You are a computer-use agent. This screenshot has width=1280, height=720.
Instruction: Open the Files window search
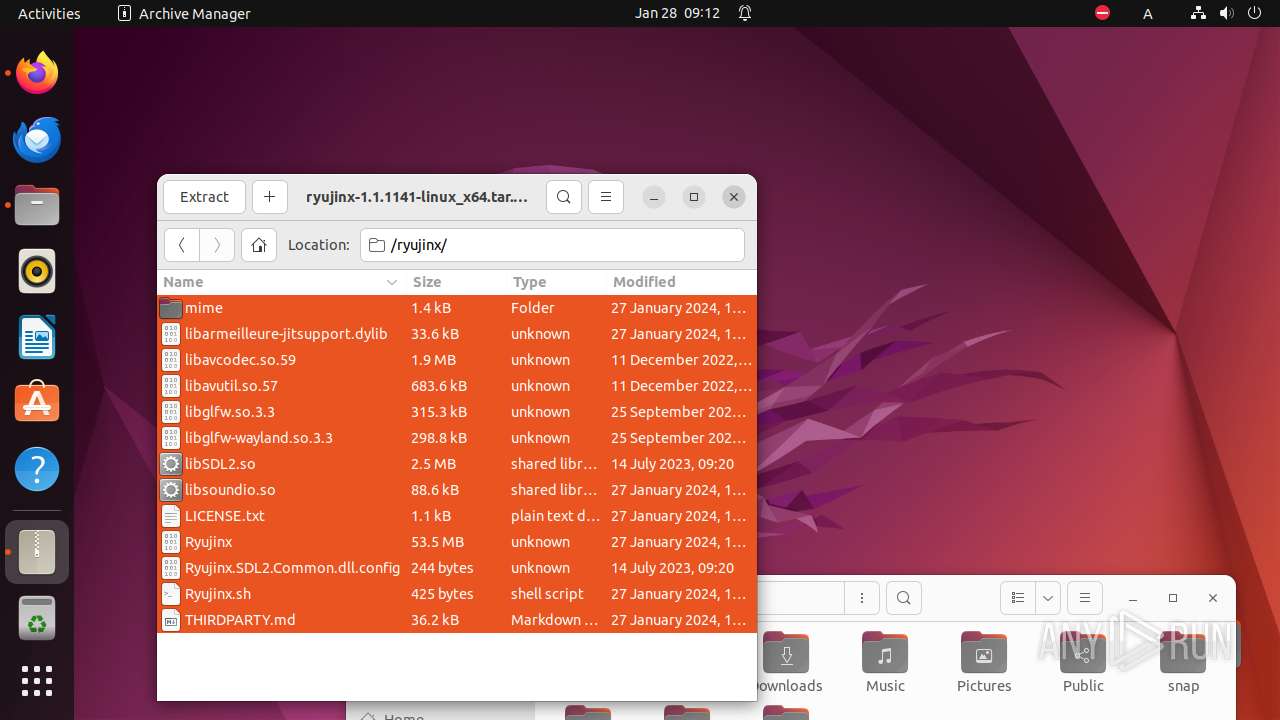pos(904,598)
